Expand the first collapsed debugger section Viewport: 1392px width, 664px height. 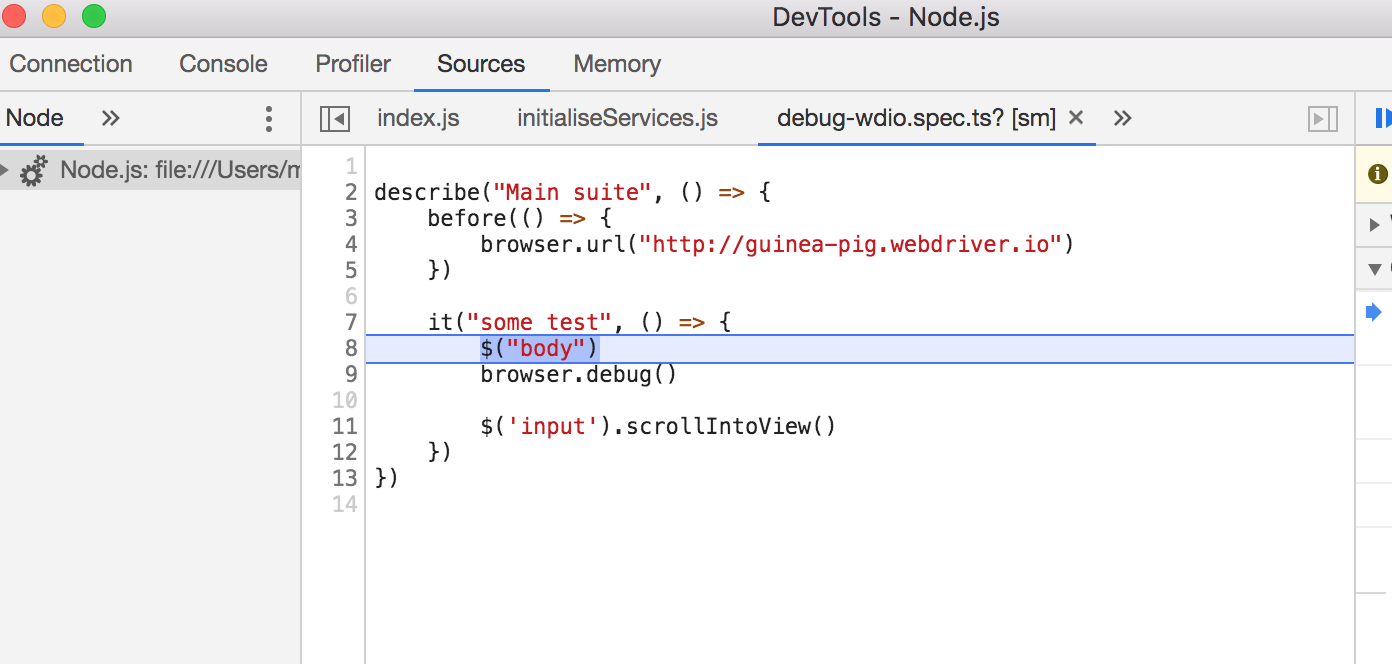point(1375,224)
